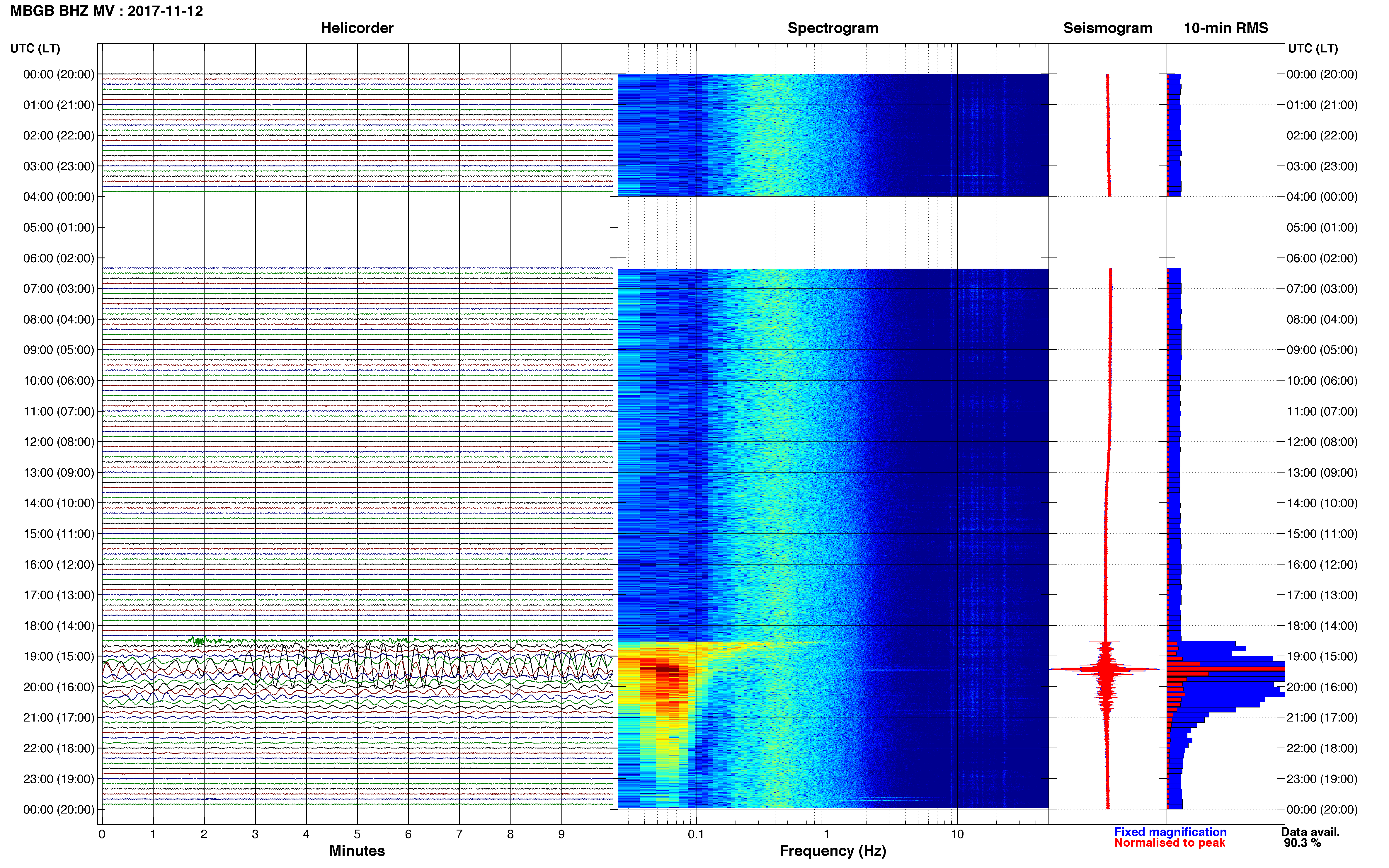
Task: Click the Helicorder panel heading
Action: [357, 28]
